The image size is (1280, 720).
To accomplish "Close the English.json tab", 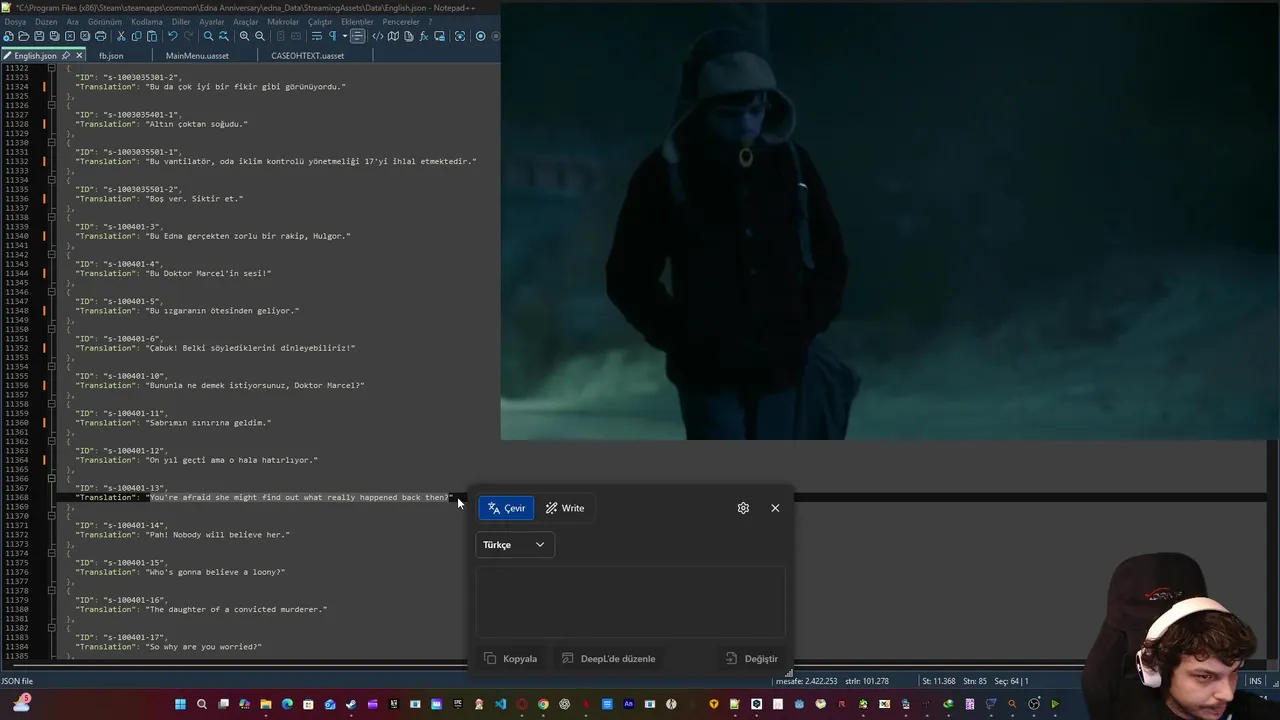I will click(79, 56).
